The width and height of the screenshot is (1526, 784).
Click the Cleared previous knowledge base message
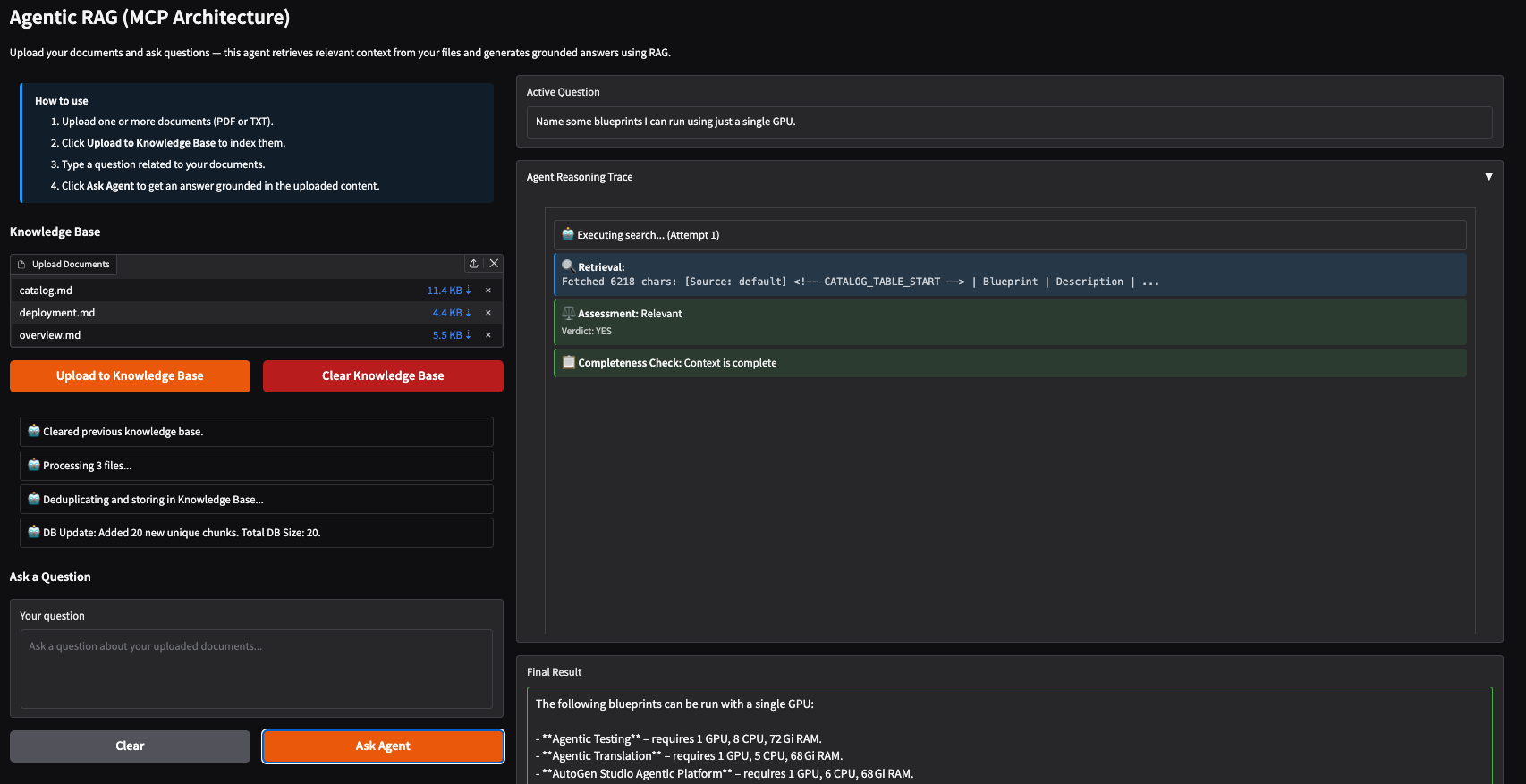[x=257, y=432]
